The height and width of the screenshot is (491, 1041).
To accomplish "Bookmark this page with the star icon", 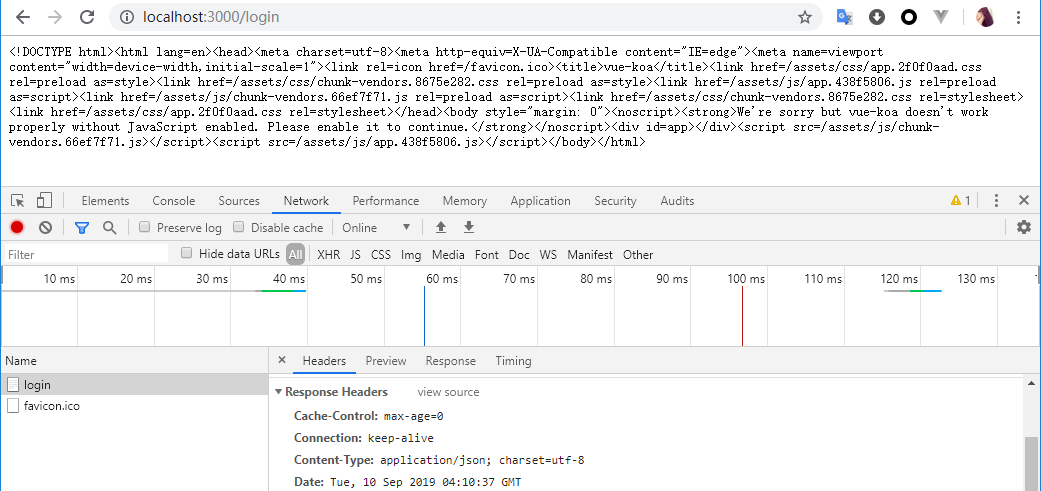I will (805, 17).
